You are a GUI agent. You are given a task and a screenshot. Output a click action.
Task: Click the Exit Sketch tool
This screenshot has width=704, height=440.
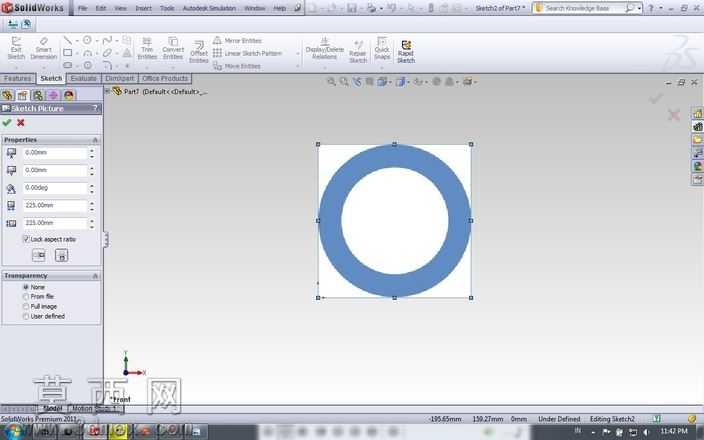pyautogui.click(x=16, y=48)
